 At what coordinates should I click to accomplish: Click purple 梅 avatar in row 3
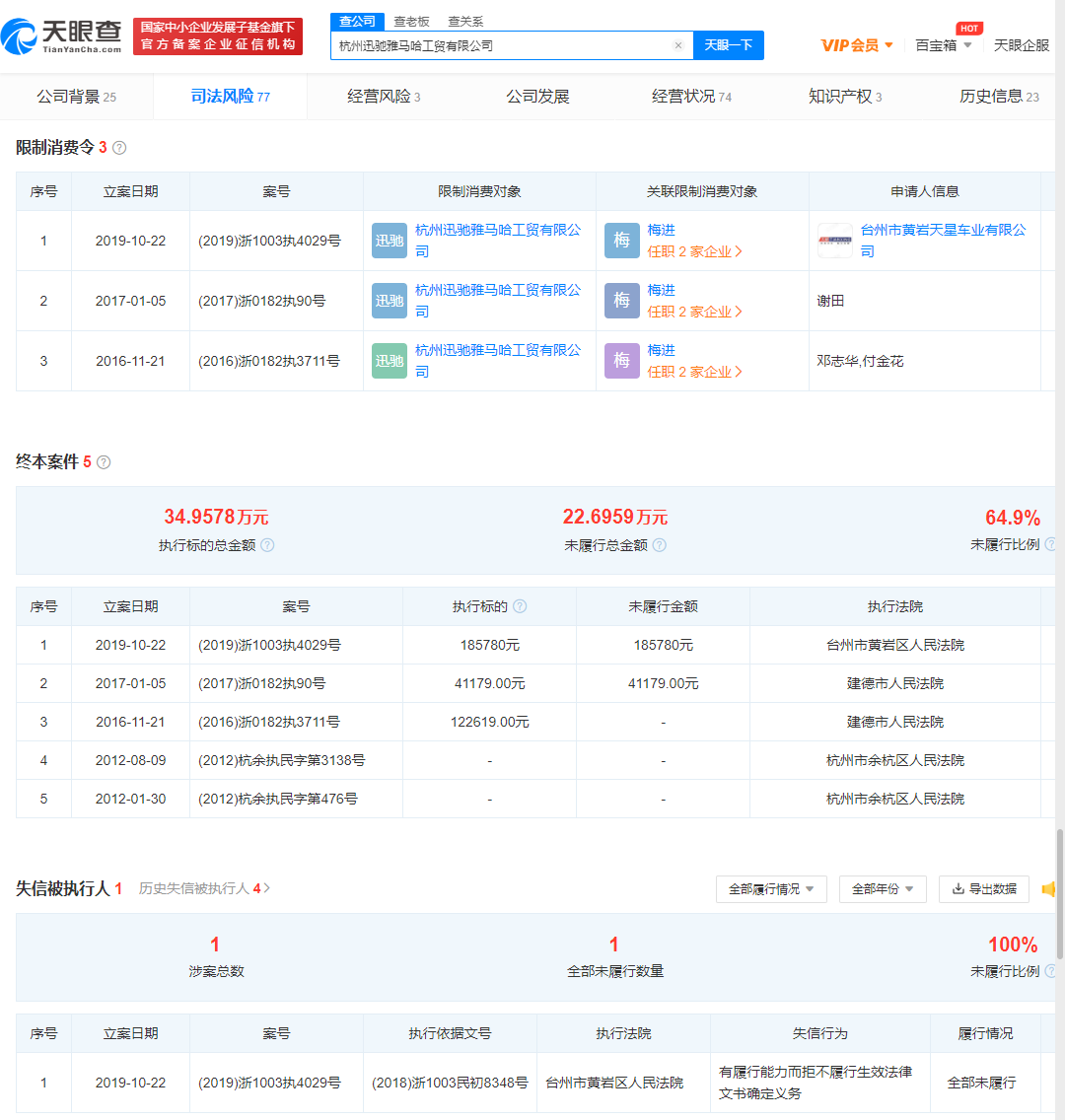coord(622,361)
